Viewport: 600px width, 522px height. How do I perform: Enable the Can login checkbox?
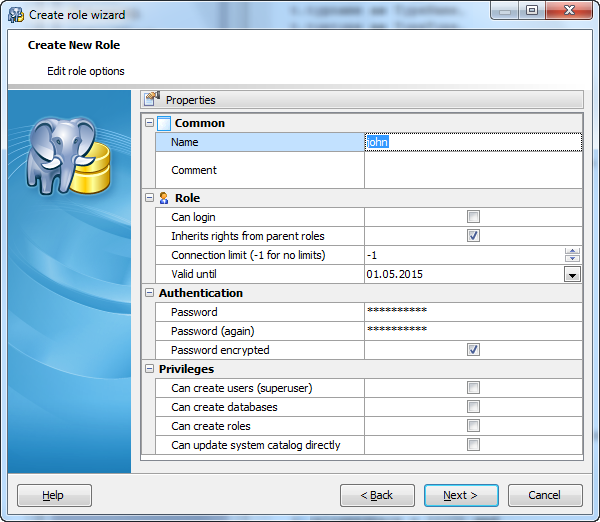click(x=473, y=217)
